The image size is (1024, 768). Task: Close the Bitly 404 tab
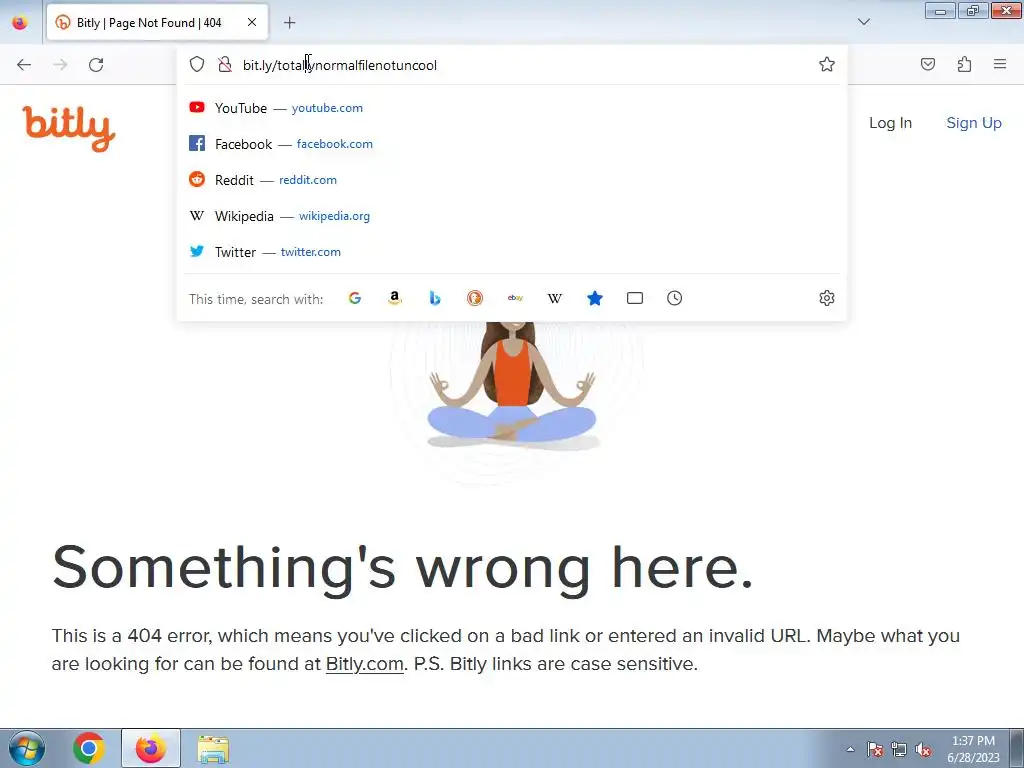tap(252, 22)
